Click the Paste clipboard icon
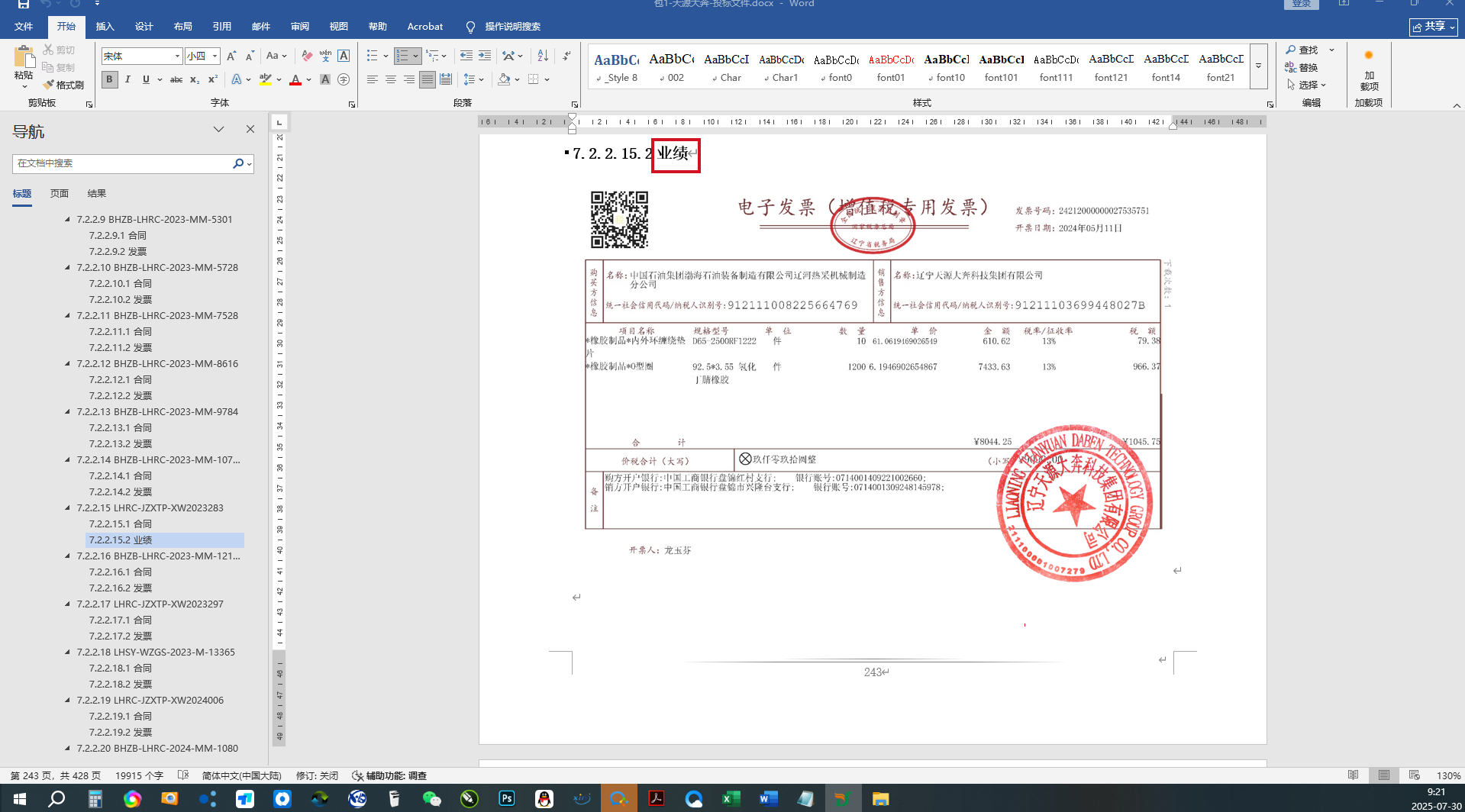 24,57
